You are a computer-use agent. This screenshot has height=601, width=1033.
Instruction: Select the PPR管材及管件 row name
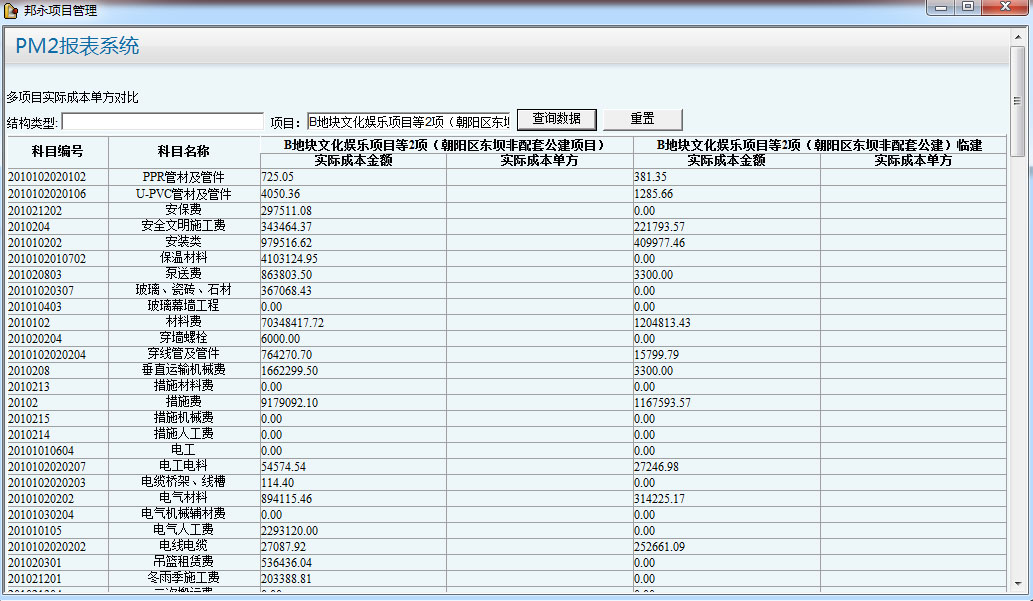click(x=183, y=177)
